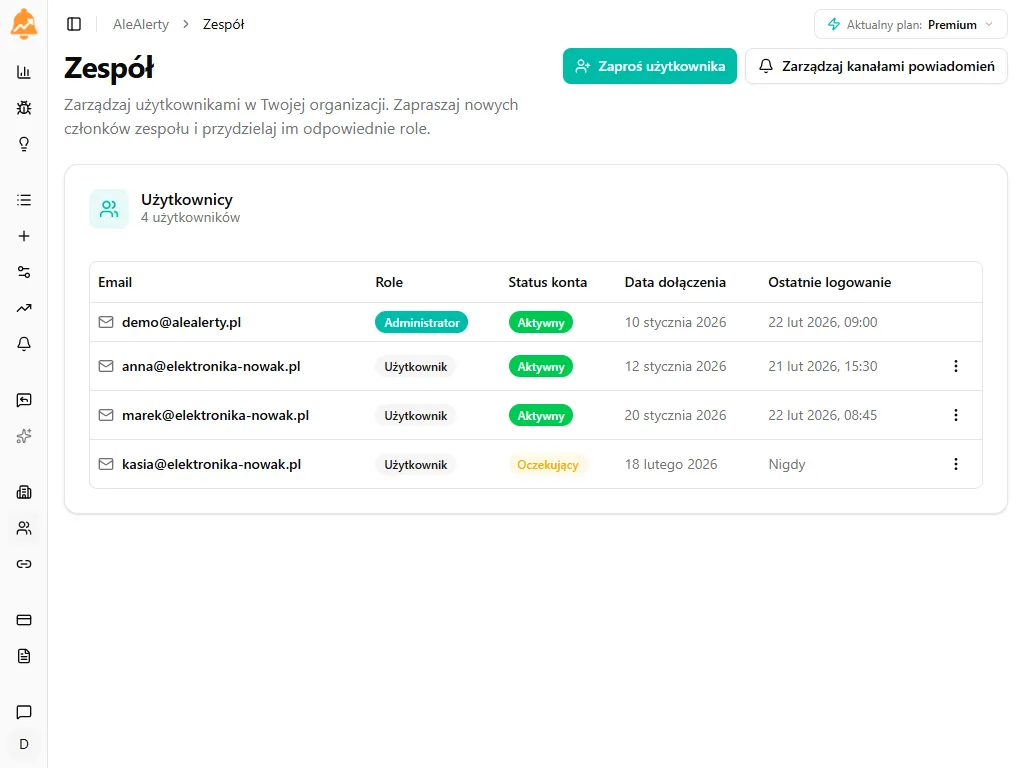Open the building icon in the sidebar
Viewport: 1024px width, 768px height.
24,492
